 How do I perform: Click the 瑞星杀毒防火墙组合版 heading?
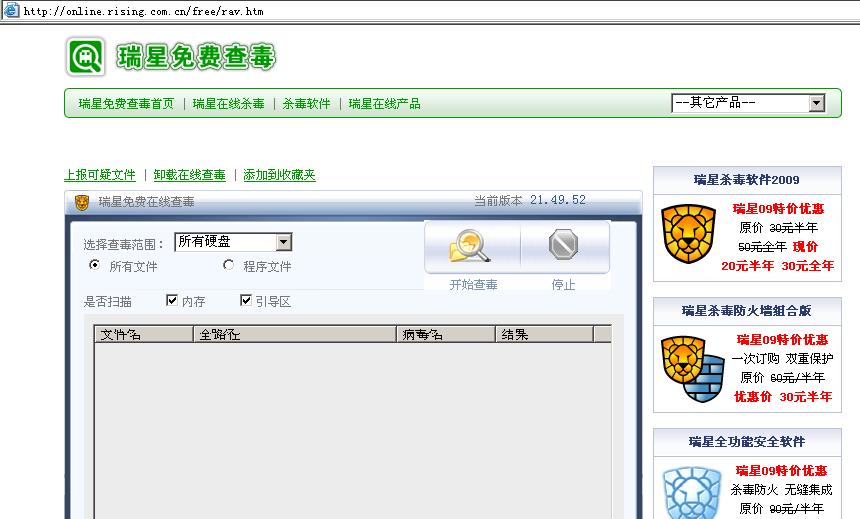click(x=746, y=311)
